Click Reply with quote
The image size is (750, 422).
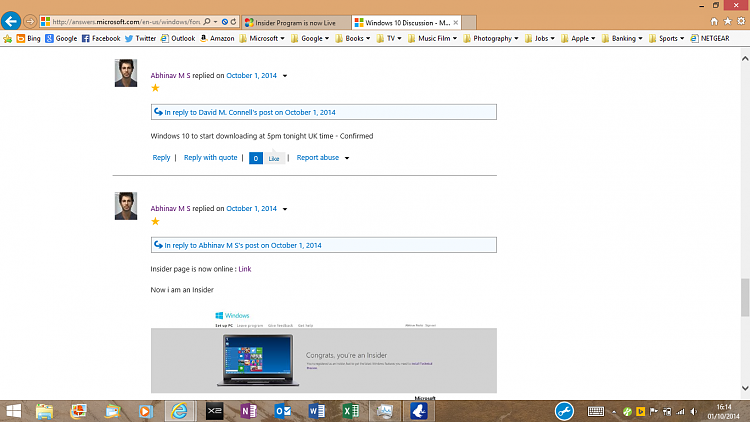point(210,157)
